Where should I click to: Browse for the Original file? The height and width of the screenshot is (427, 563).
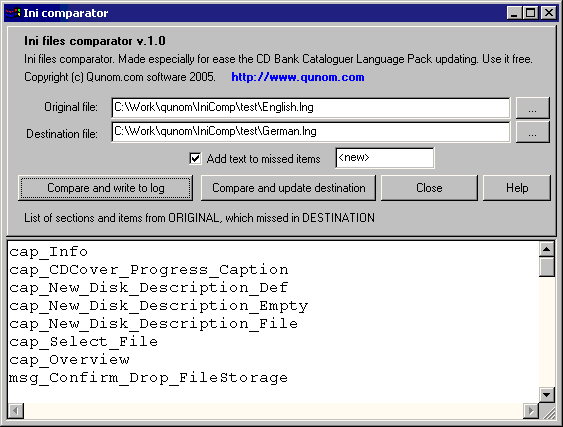coord(532,108)
